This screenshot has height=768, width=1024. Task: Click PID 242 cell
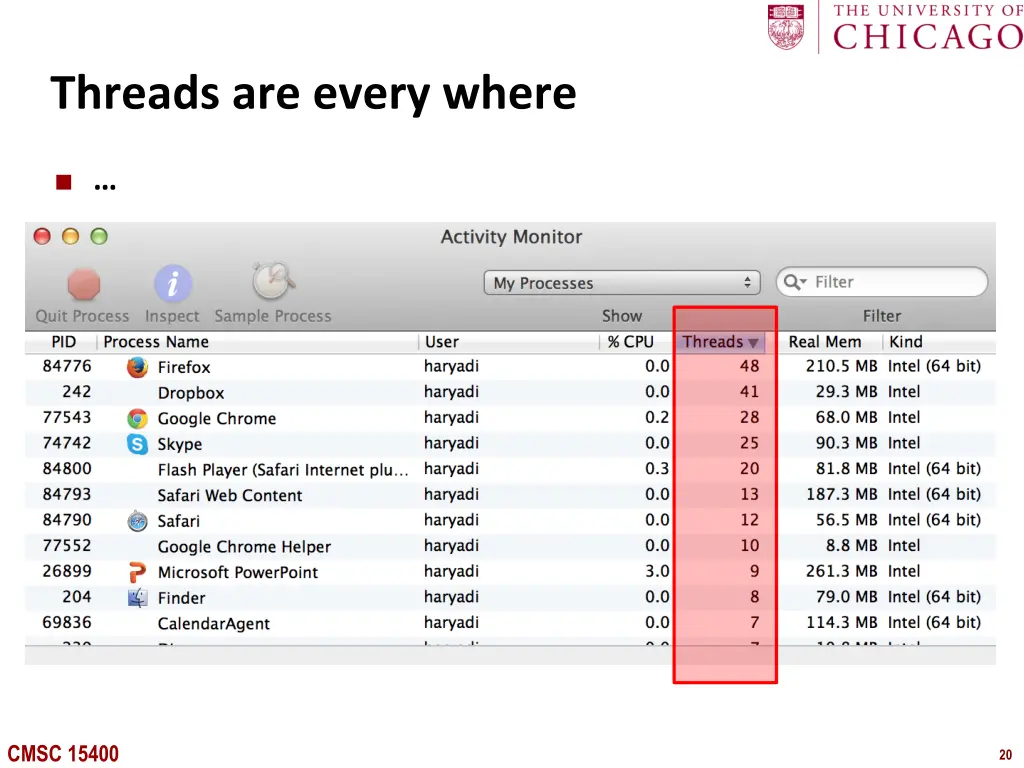pyautogui.click(x=76, y=392)
